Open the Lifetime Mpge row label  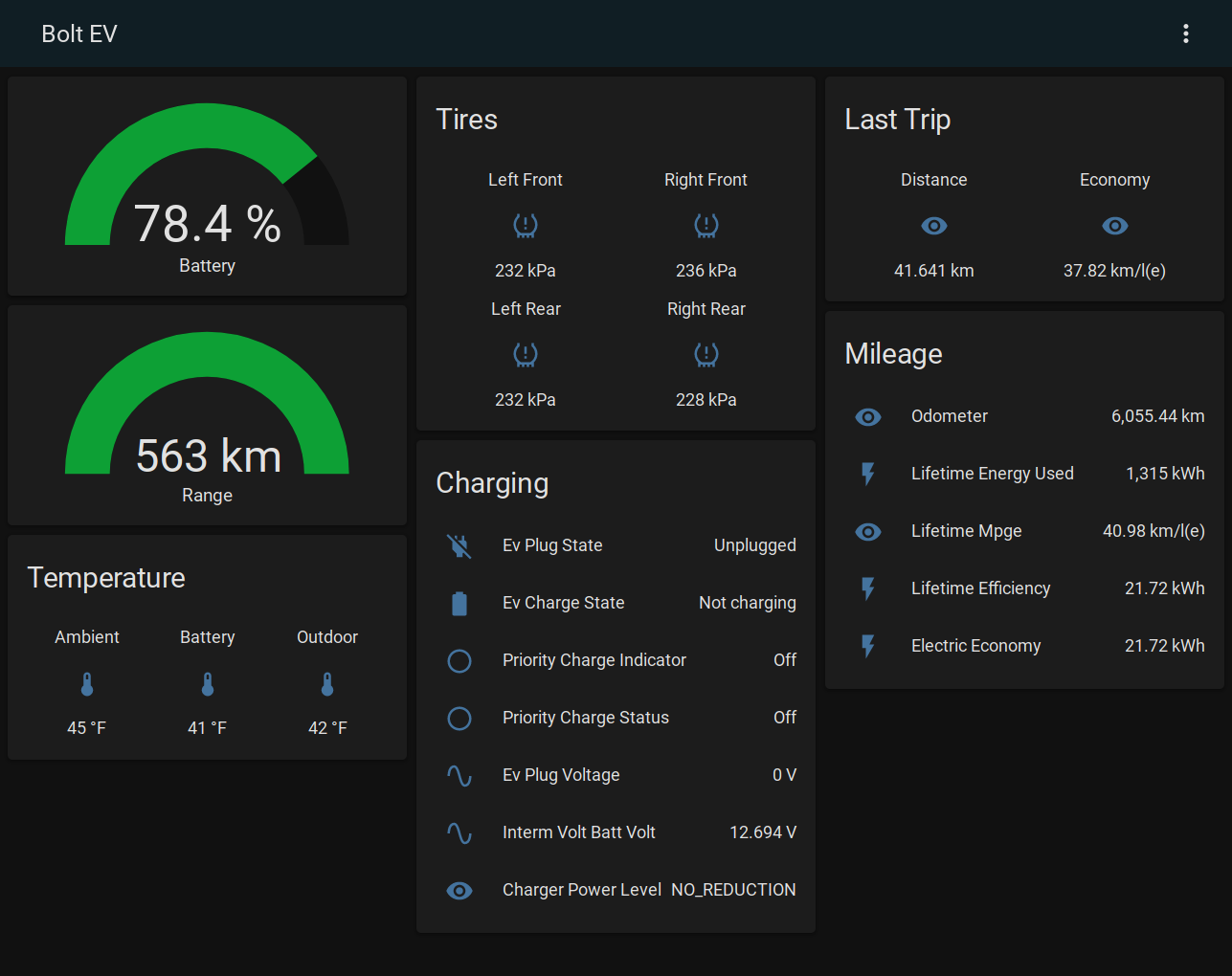tap(967, 531)
